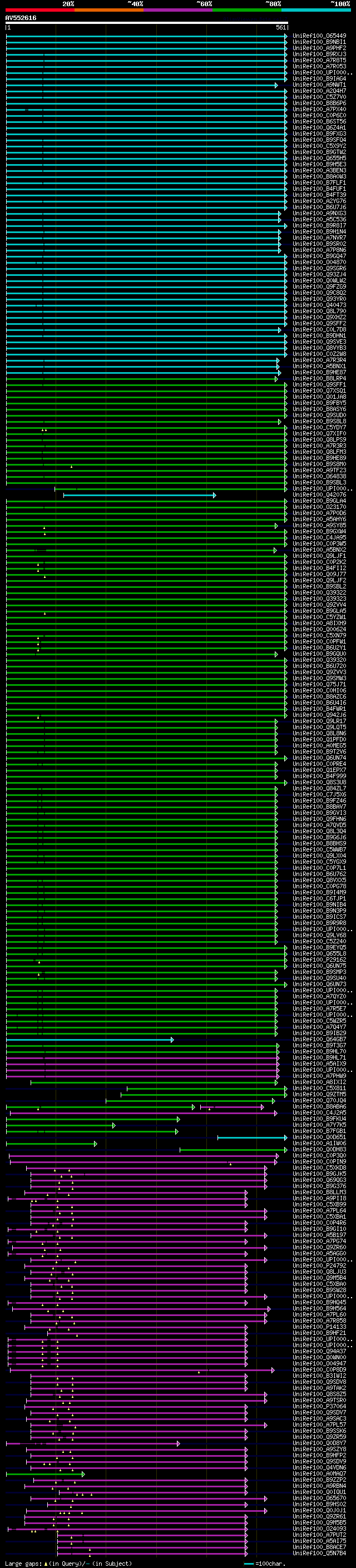Open hit UniRef100_A7R053
356x1568 pixels.
point(319,66)
